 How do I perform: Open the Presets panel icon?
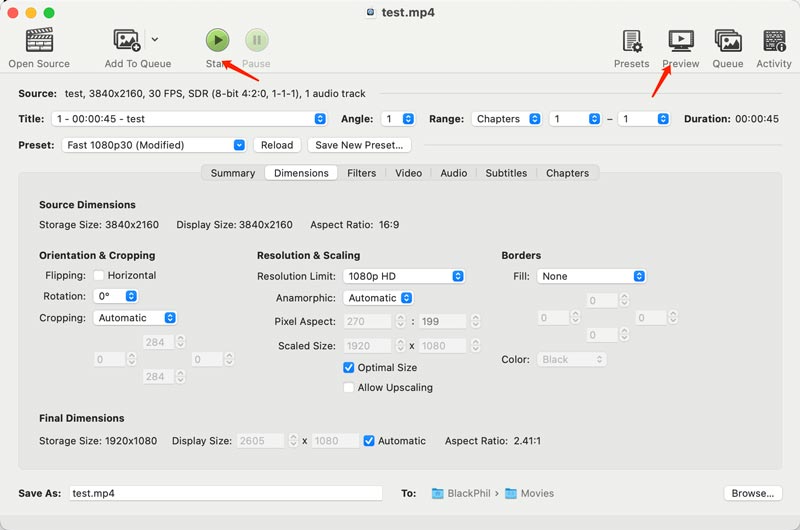point(632,41)
